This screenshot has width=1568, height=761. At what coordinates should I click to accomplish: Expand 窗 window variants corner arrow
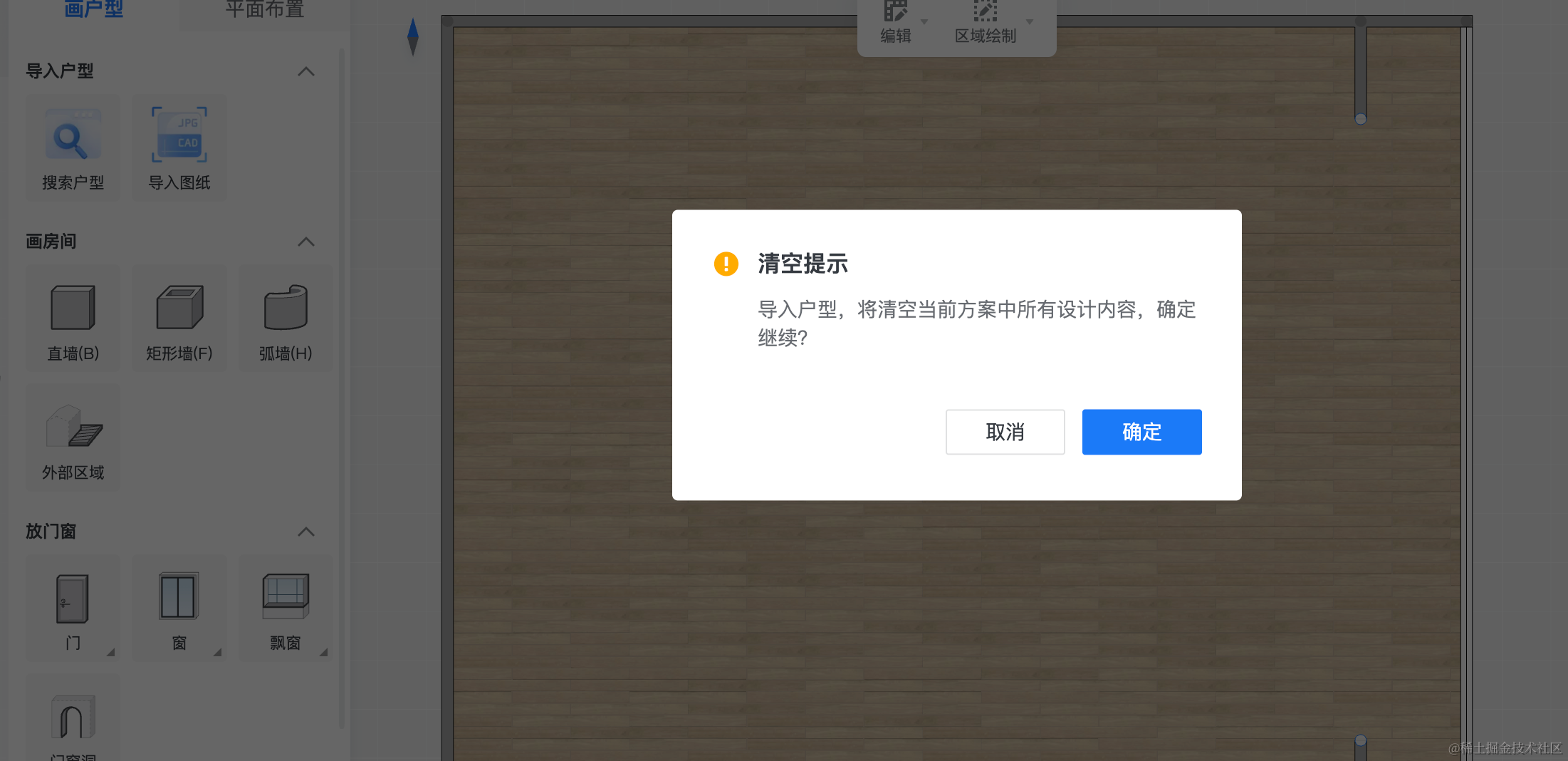[218, 652]
